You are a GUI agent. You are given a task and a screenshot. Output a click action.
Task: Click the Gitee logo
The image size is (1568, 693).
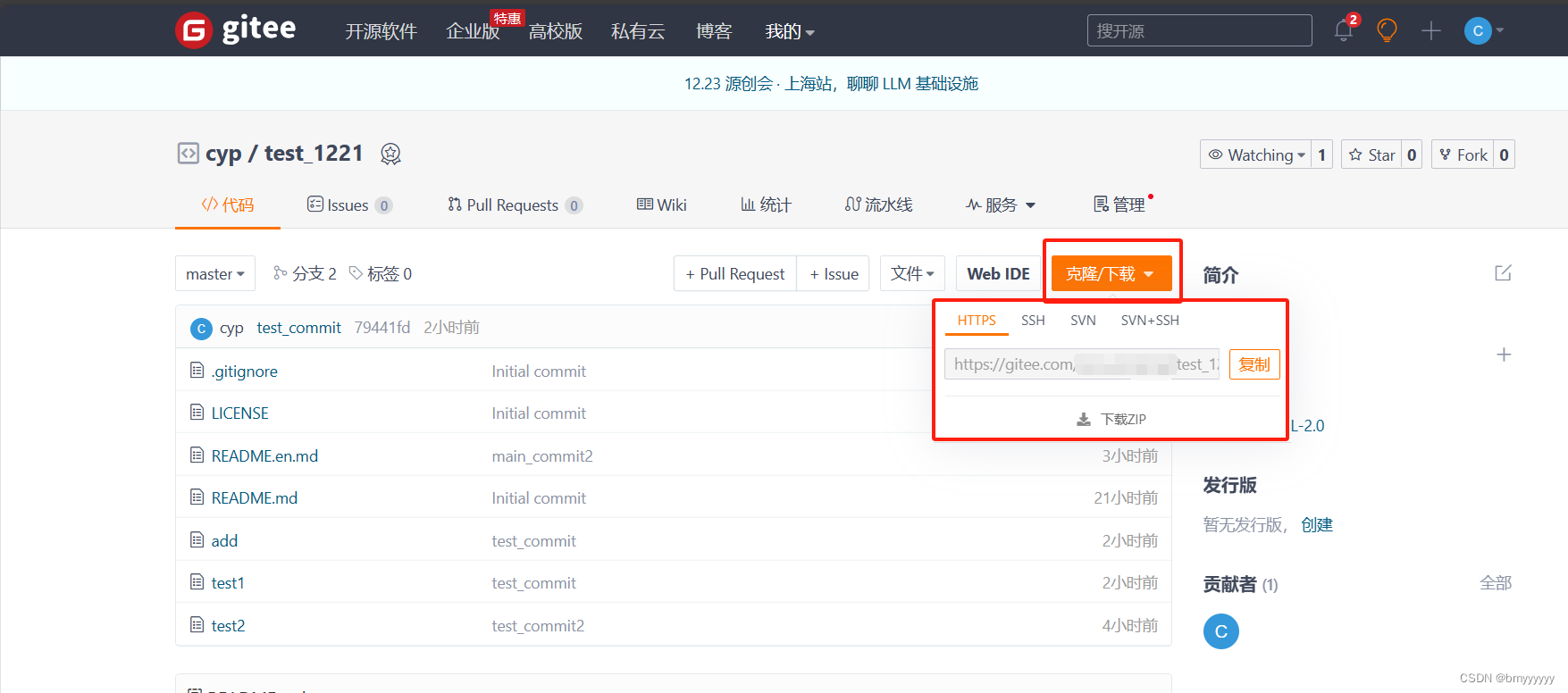tap(236, 30)
